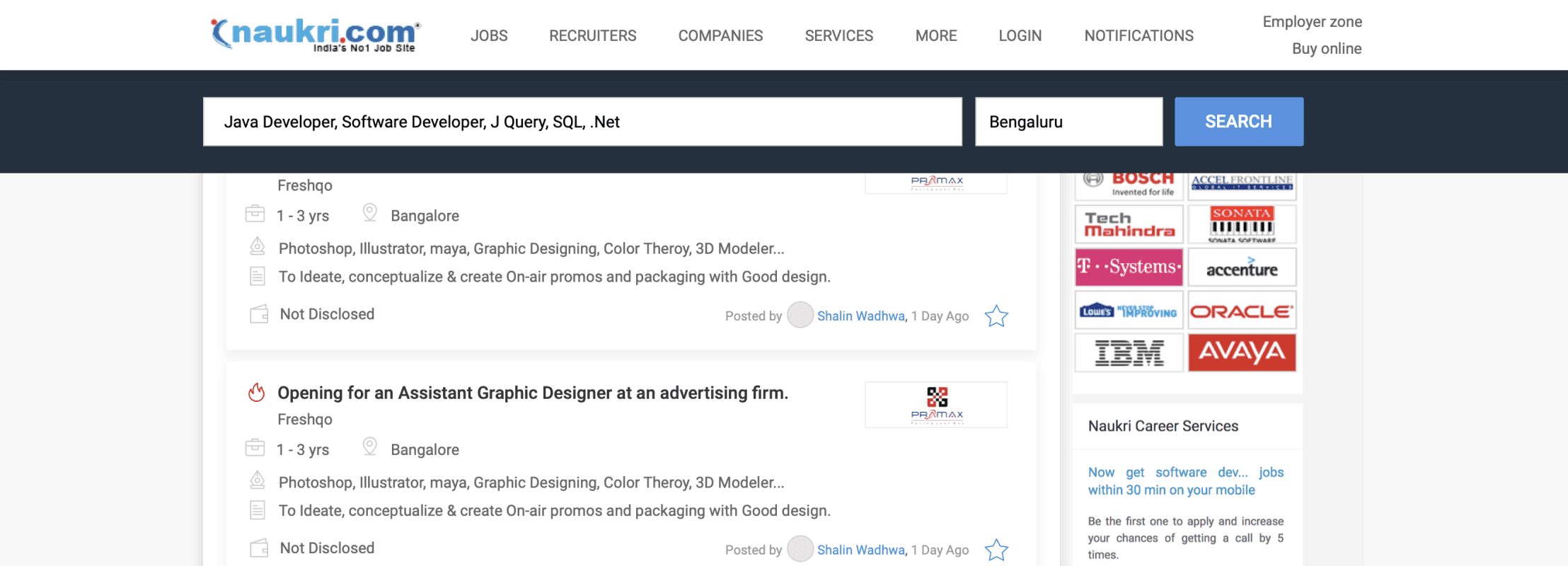
Task: Click the SEARCH button
Action: [x=1239, y=122]
